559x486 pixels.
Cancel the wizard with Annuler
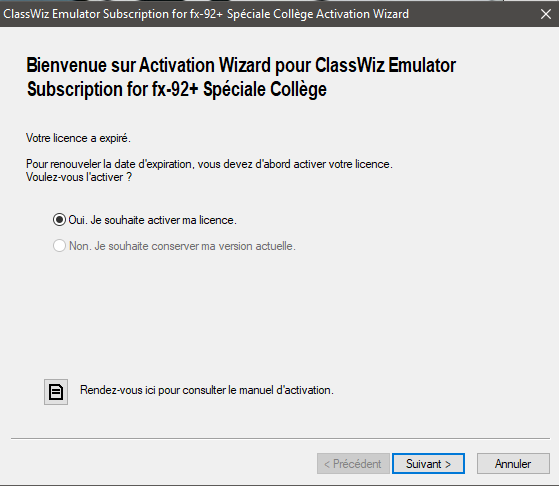coord(513,464)
